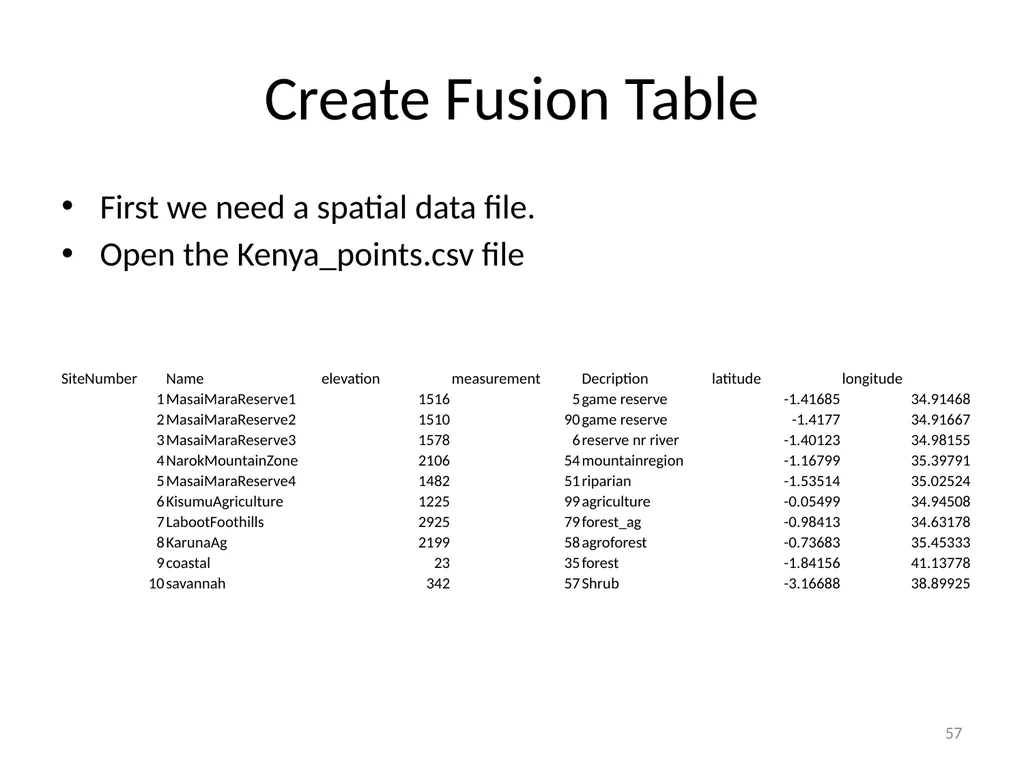Click latitude value -1.53514
Screen dimensions: 1024x768
click(x=812, y=481)
